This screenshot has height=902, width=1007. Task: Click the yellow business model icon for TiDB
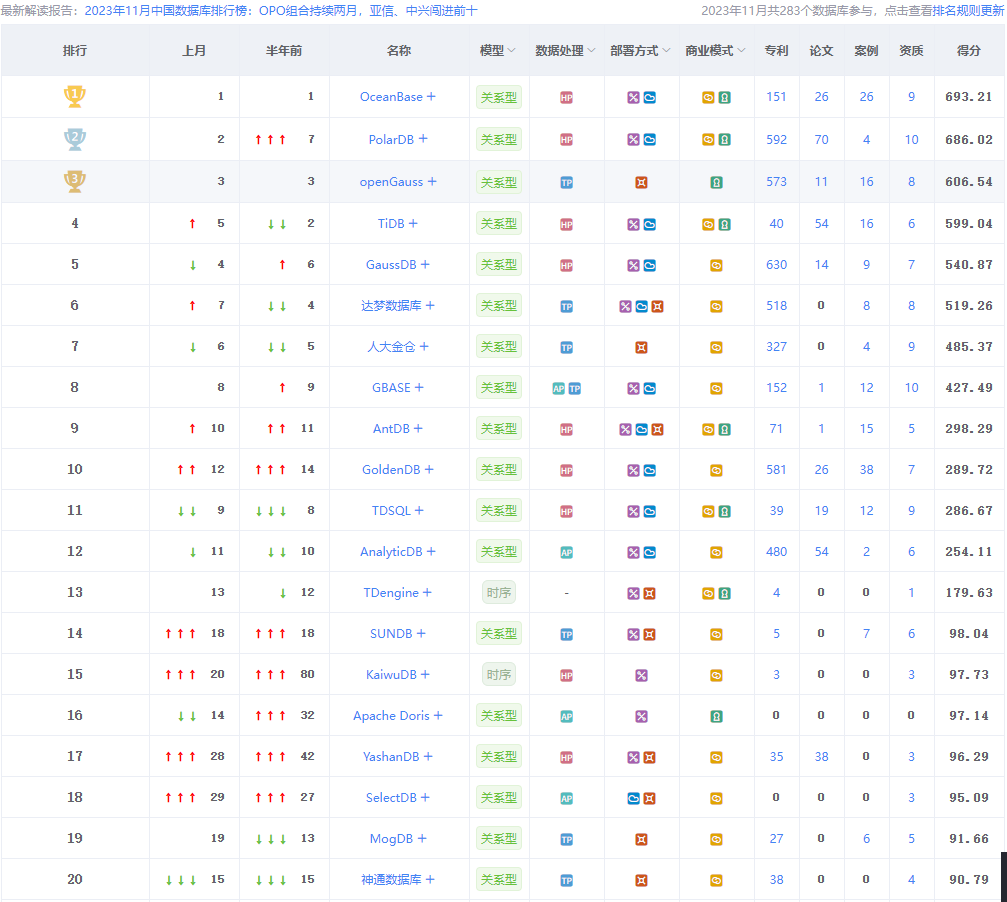(x=708, y=224)
